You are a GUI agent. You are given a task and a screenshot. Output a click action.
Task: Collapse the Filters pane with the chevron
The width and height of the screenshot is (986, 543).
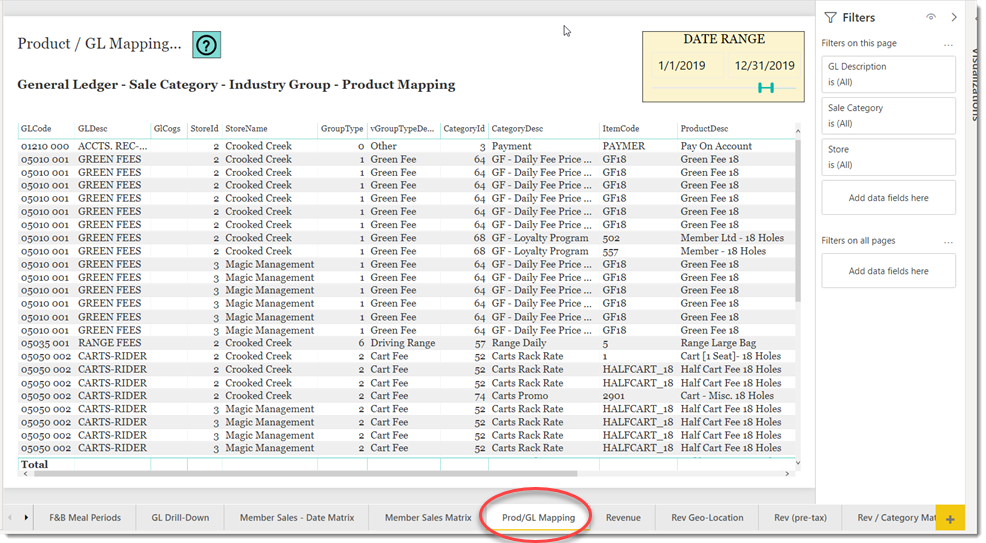pyautogui.click(x=954, y=17)
